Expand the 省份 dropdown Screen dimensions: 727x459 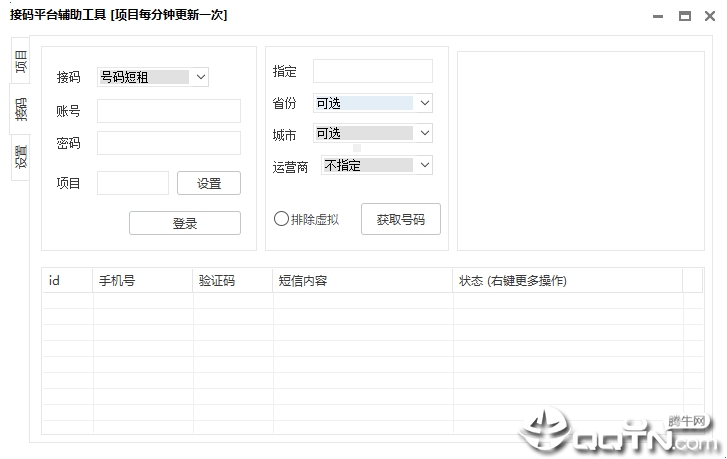tap(373, 103)
